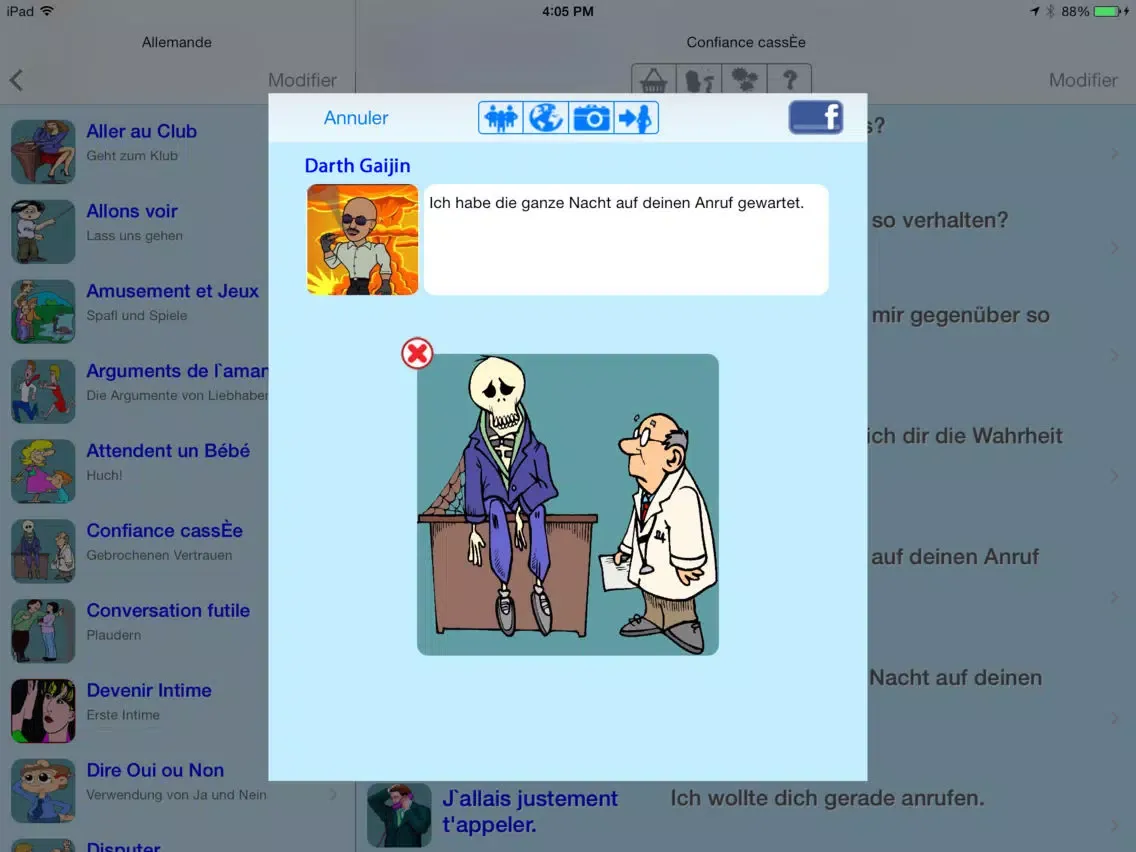Viewport: 1136px width, 852px height.
Task: Go back with the left chevron
Action: point(17,80)
